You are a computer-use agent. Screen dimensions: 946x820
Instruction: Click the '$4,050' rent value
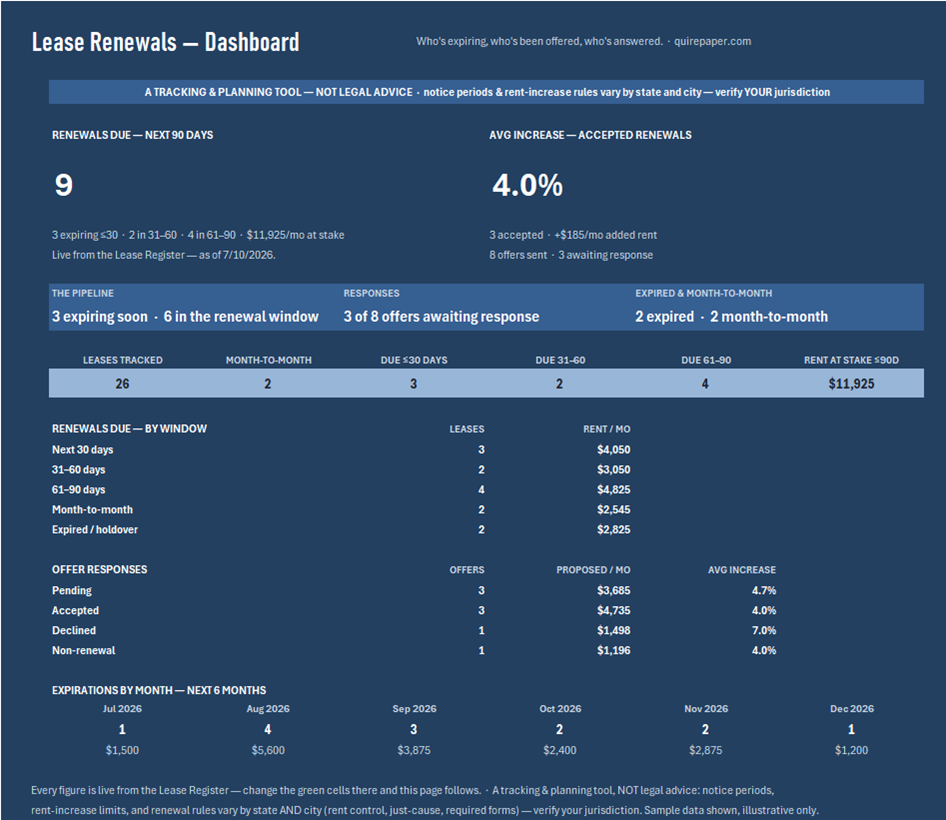coord(614,450)
